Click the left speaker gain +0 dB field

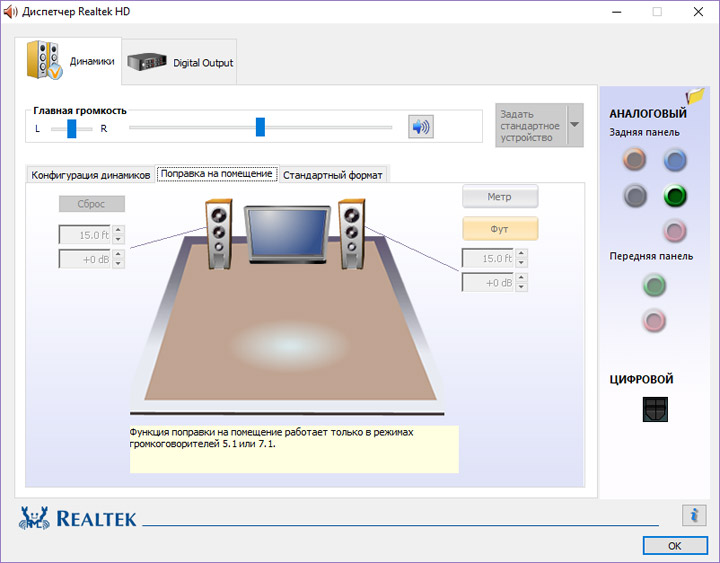[x=84, y=259]
